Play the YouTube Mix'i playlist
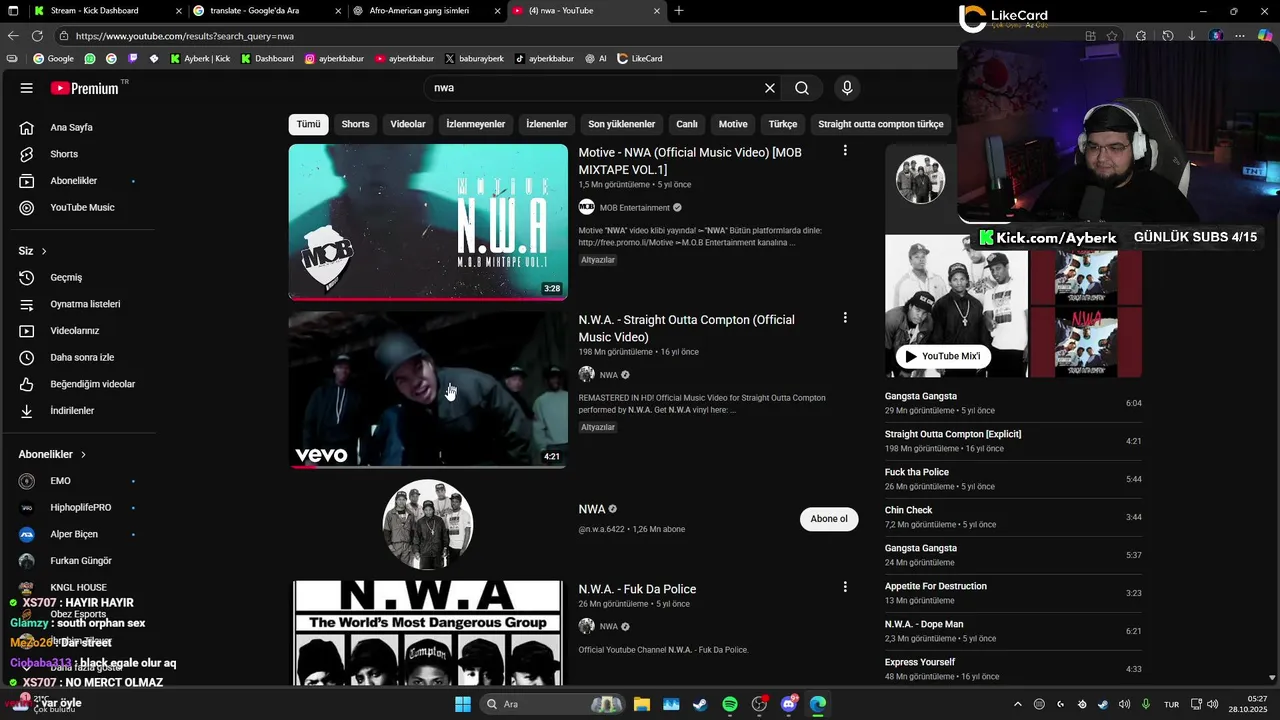 coord(943,356)
